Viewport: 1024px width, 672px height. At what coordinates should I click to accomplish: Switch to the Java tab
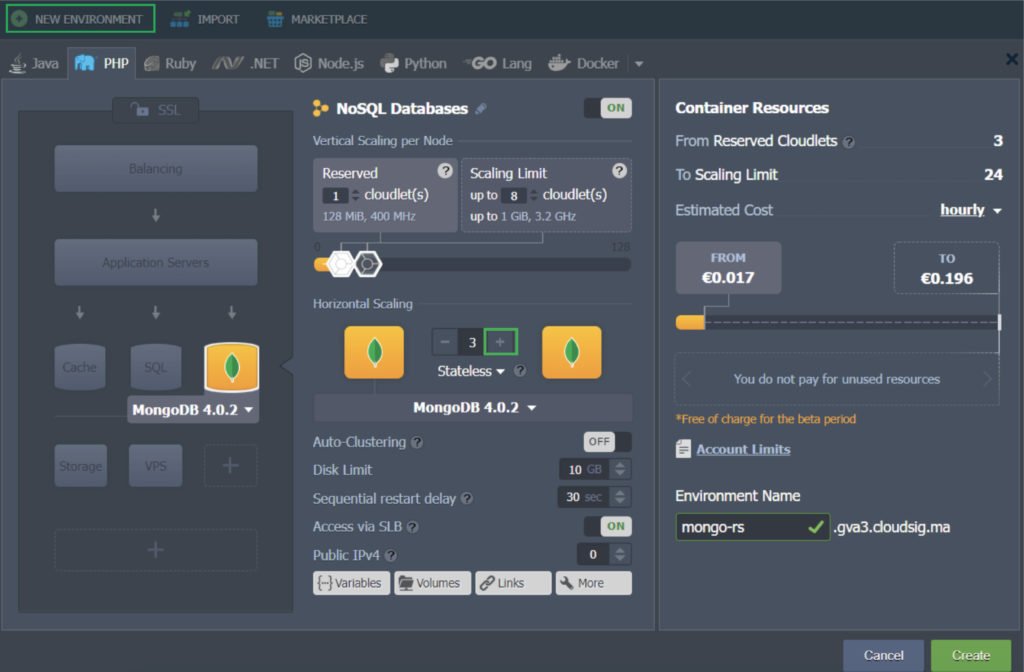[35, 63]
